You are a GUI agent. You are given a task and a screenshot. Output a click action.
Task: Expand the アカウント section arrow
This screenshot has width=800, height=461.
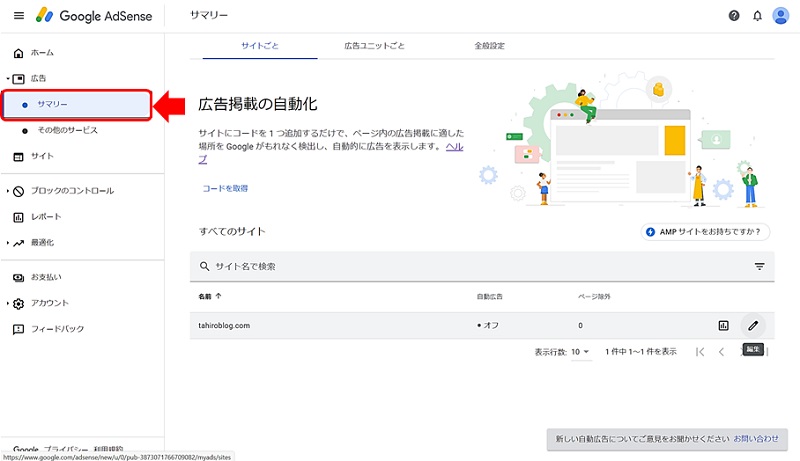8,303
